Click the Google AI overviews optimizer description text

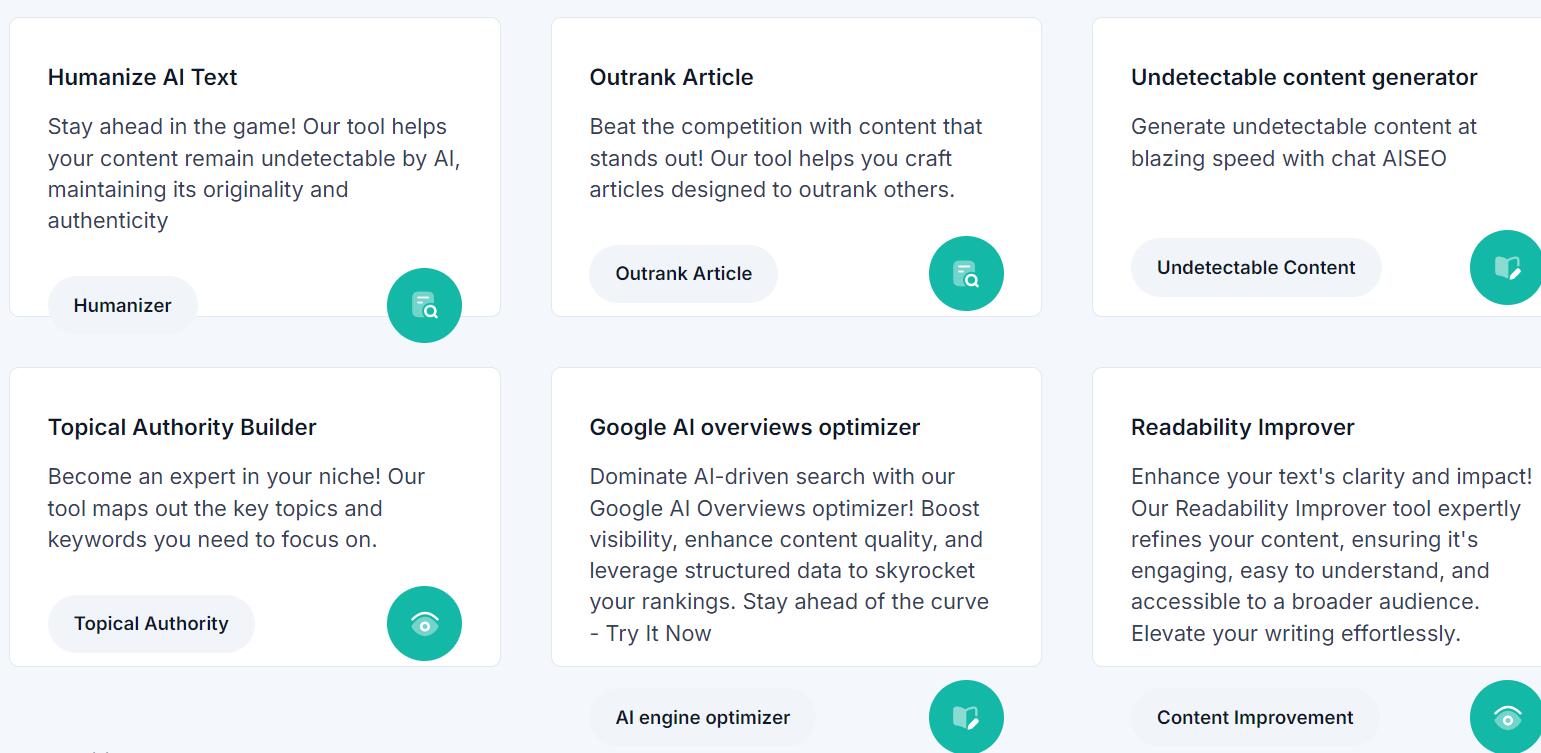pos(789,555)
